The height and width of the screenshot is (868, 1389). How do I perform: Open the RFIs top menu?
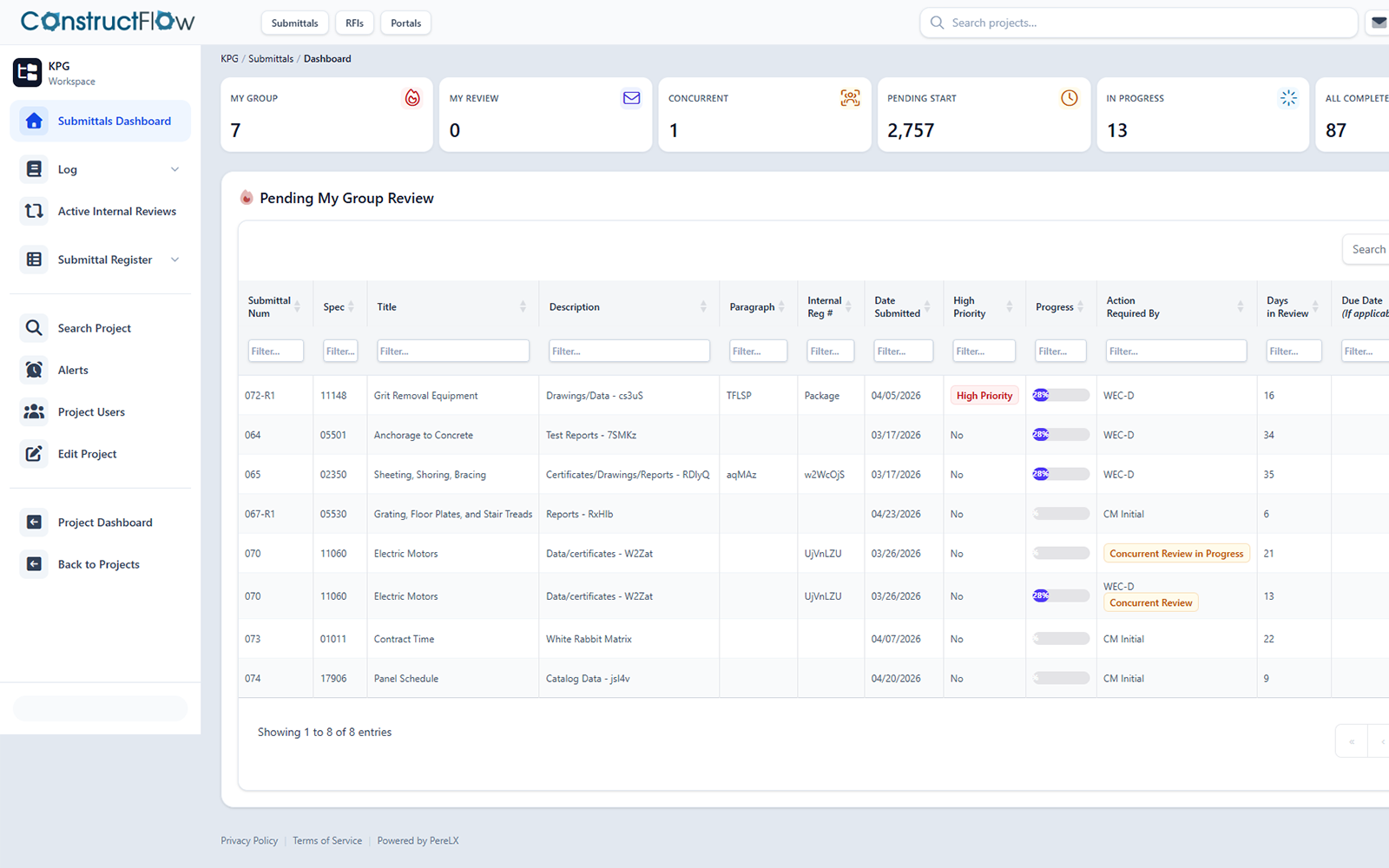(354, 23)
